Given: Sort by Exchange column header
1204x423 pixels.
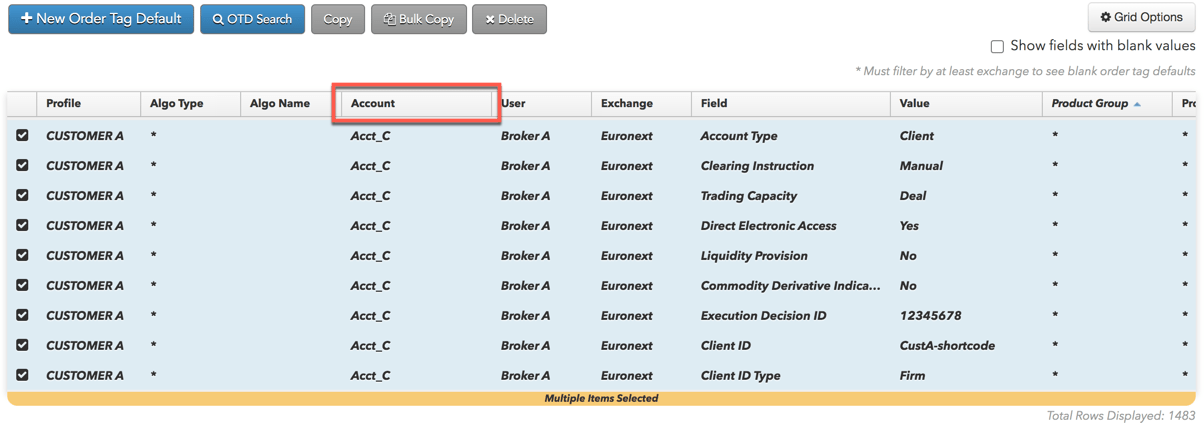Looking at the screenshot, I should (x=641, y=104).
